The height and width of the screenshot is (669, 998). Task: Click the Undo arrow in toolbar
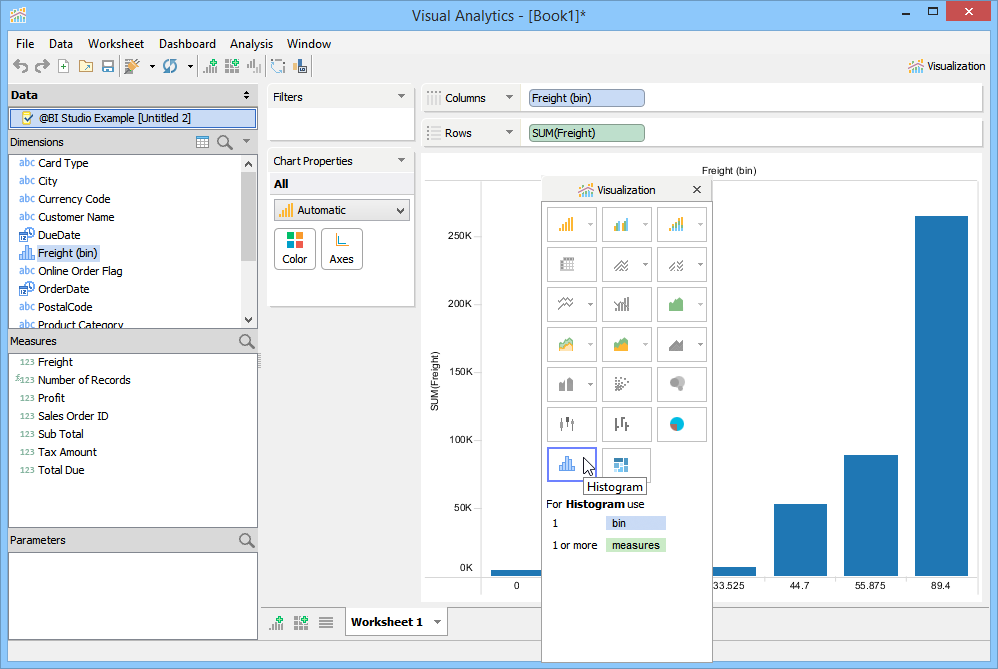[x=21, y=66]
